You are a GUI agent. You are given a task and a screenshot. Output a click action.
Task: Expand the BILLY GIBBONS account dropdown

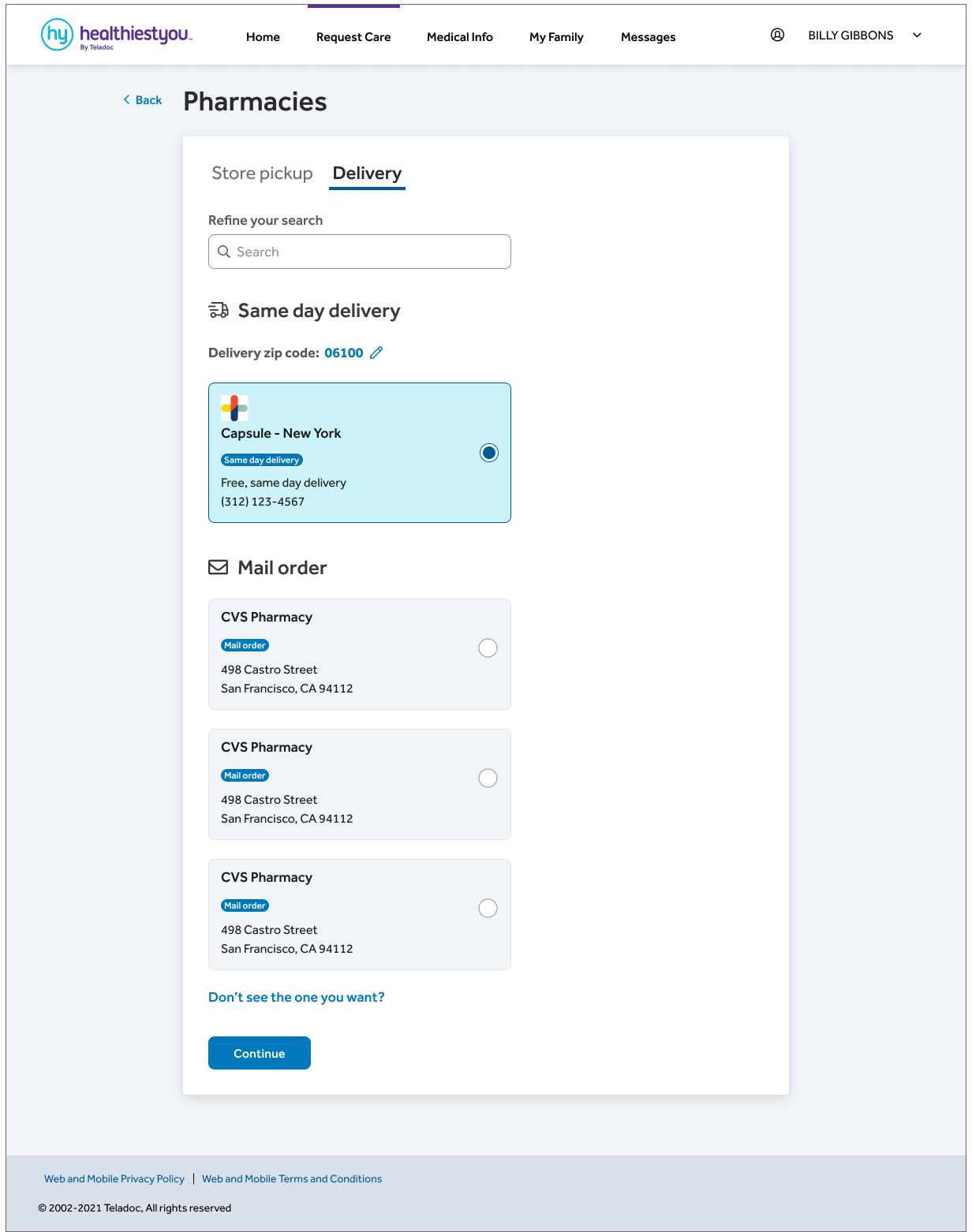917,35
